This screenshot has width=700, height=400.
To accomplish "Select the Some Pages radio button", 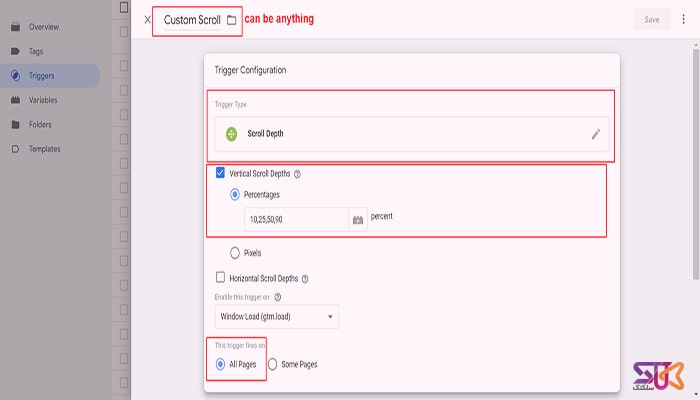I will tap(272, 364).
